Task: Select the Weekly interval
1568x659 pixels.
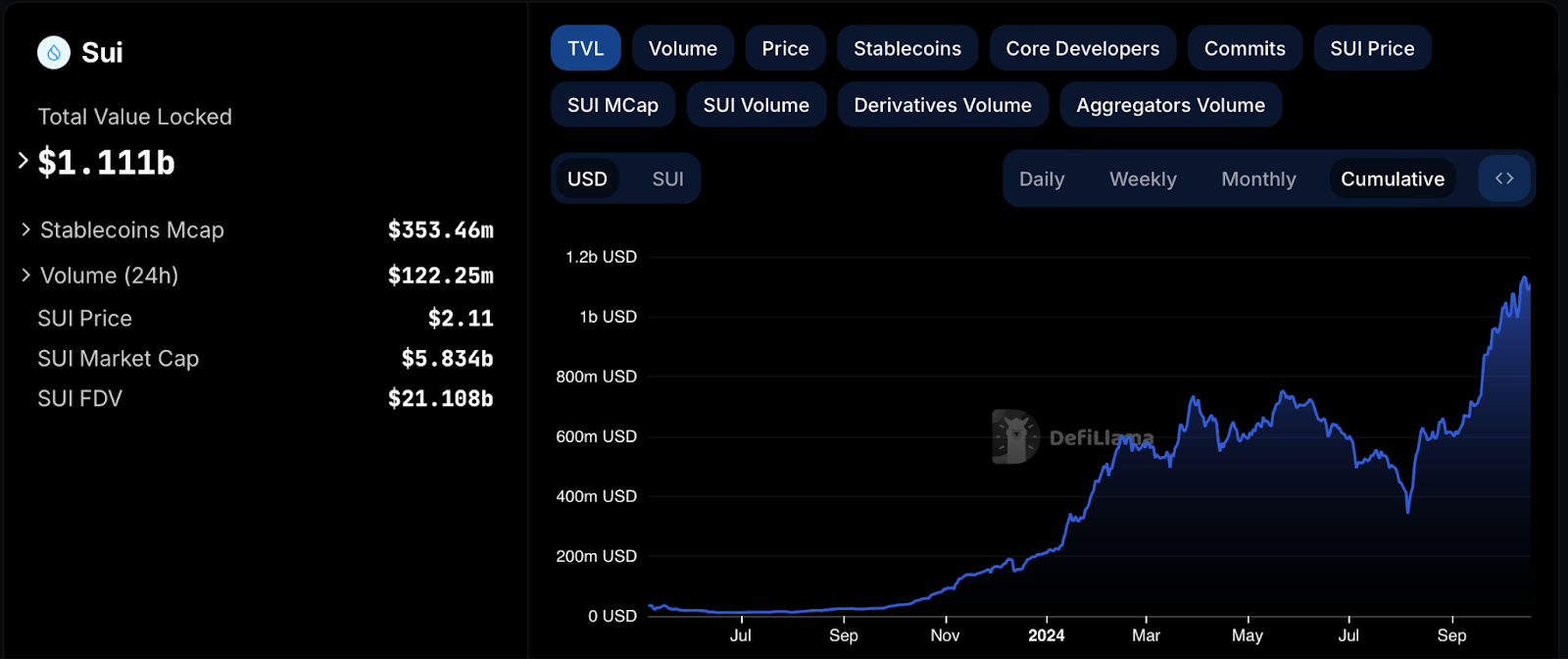Action: point(1143,178)
